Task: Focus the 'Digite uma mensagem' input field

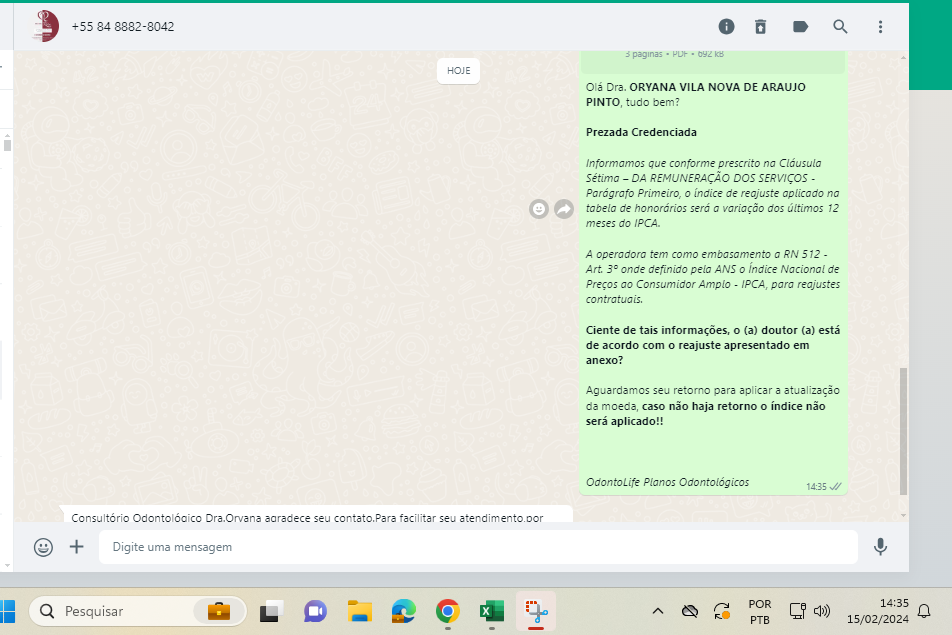Action: [478, 547]
